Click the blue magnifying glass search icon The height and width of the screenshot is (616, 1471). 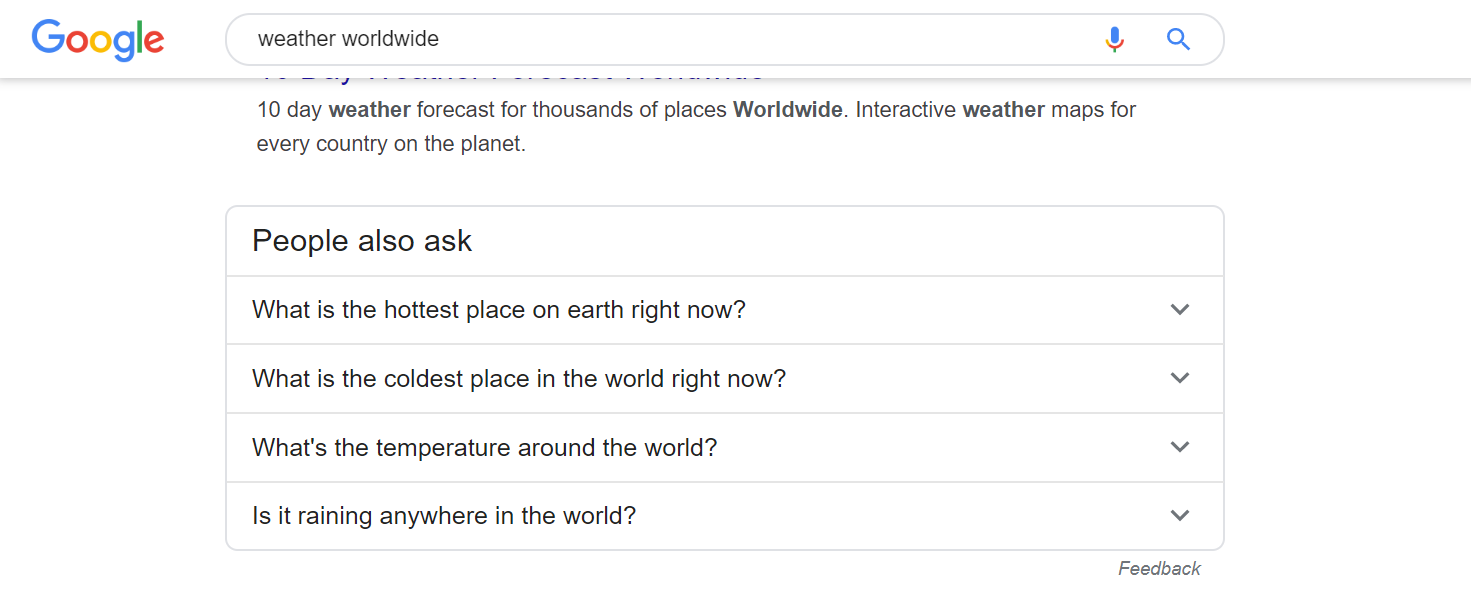click(1179, 39)
